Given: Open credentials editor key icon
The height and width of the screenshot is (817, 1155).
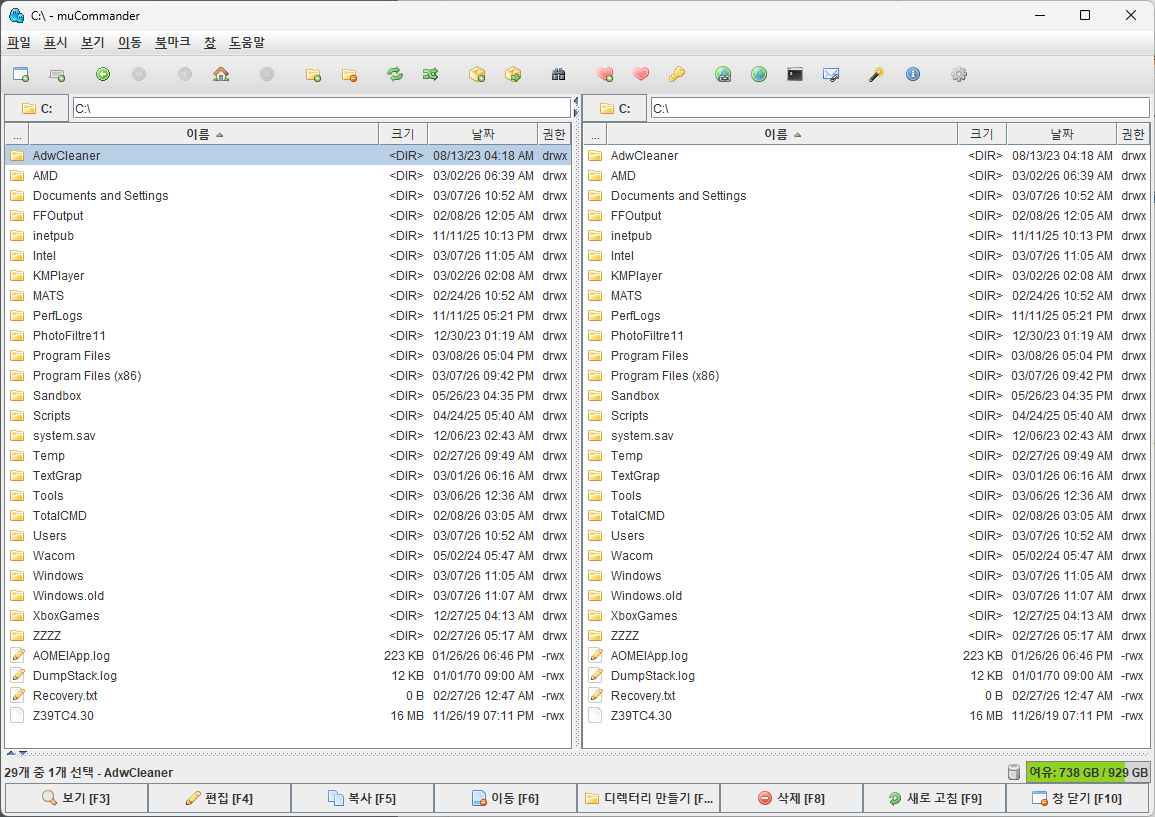Looking at the screenshot, I should [x=677, y=74].
